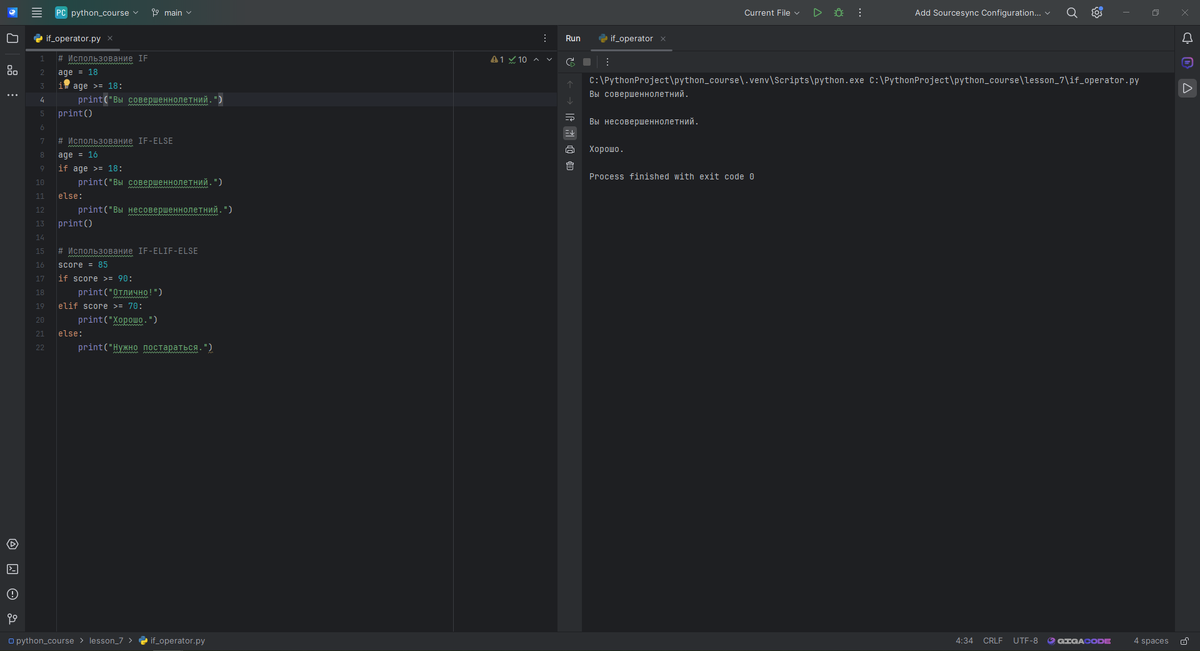Click the GIGACODE status bar widget

click(x=1079, y=641)
